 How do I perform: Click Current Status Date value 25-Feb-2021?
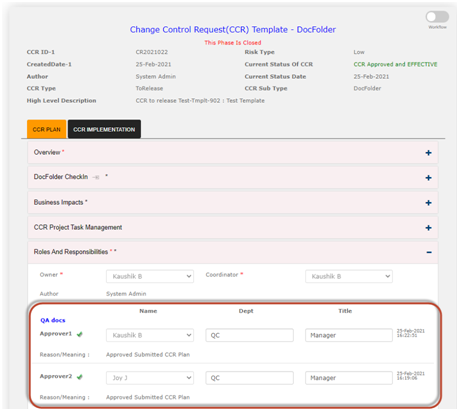(371, 77)
